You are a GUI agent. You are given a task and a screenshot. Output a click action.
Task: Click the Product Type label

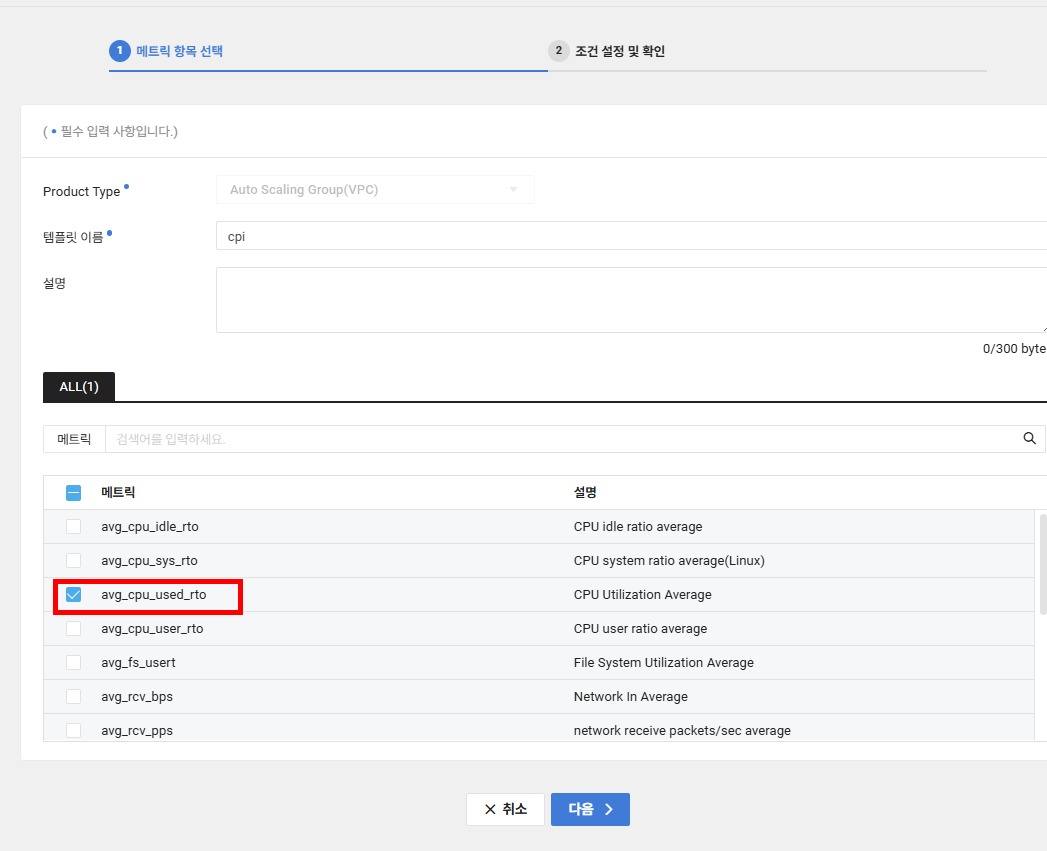(x=81, y=192)
